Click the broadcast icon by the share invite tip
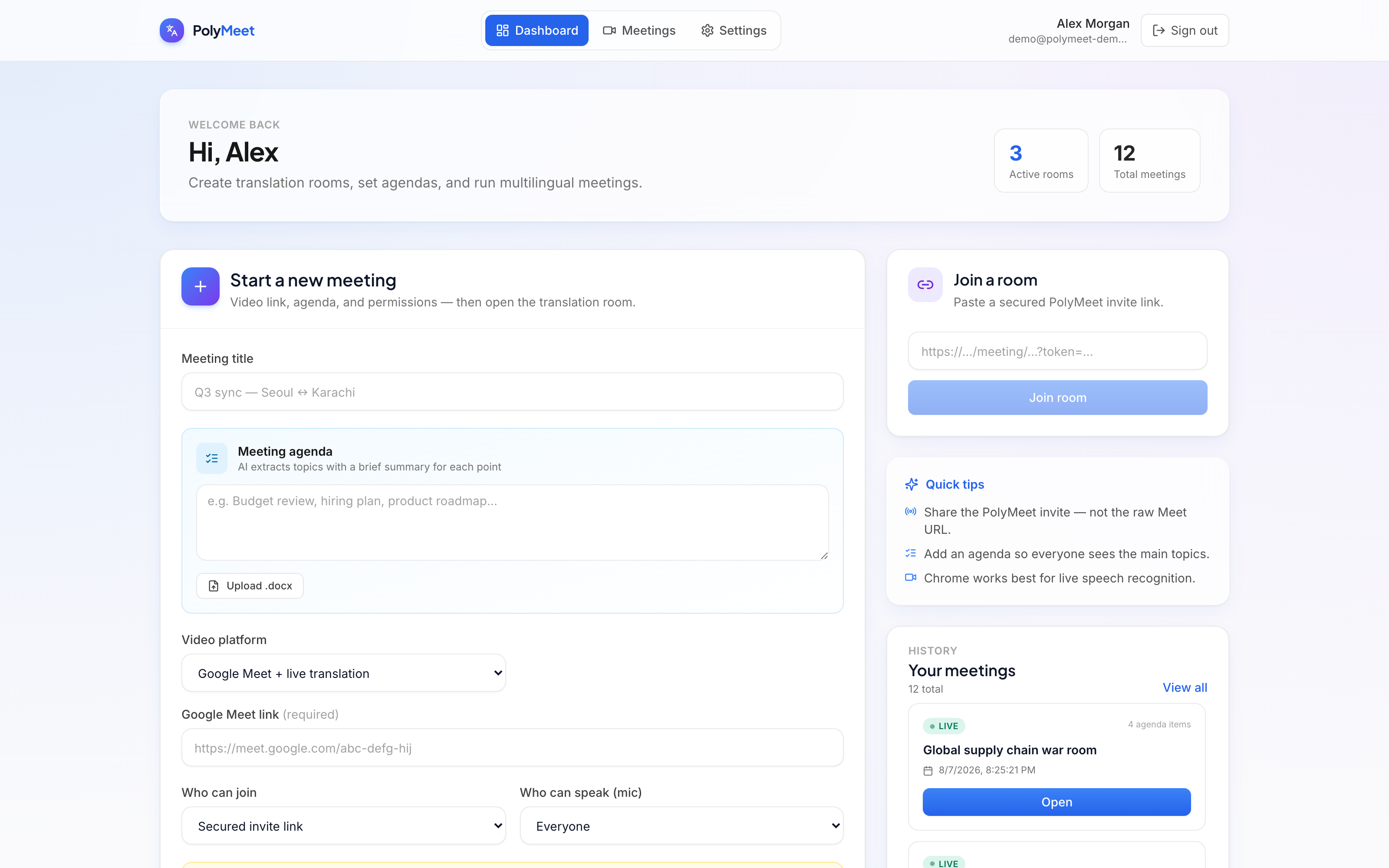Image resolution: width=1389 pixels, height=868 pixels. (910, 512)
